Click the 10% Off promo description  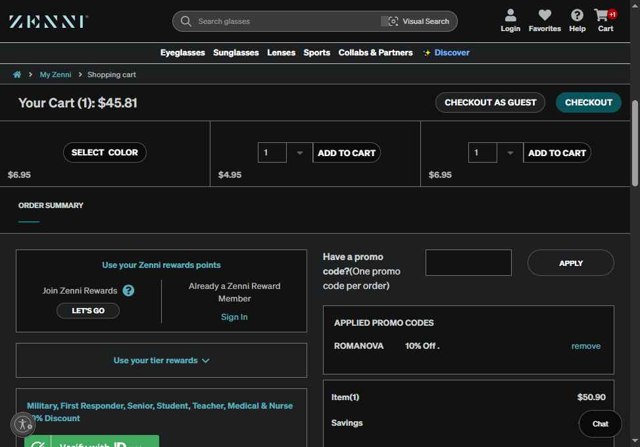click(x=422, y=346)
